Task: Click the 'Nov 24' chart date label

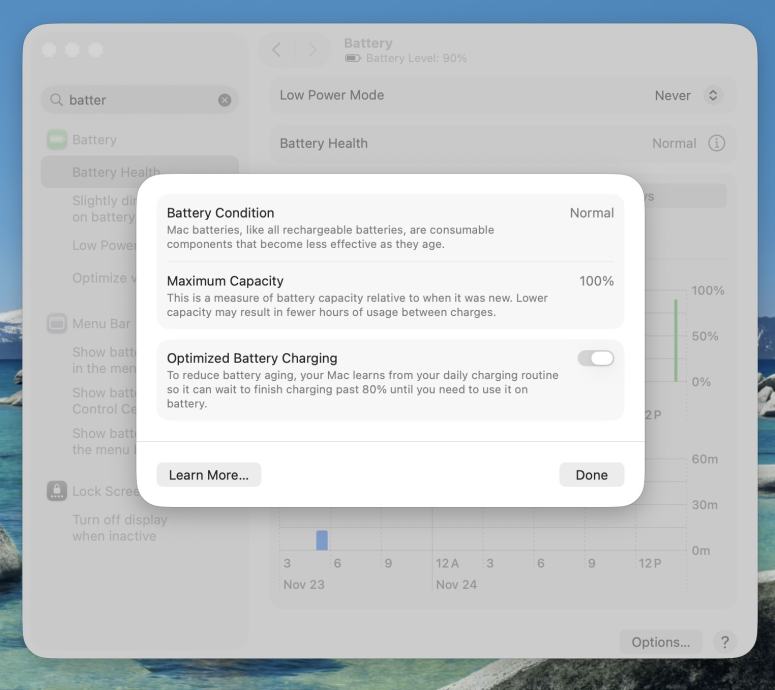Action: (x=456, y=585)
